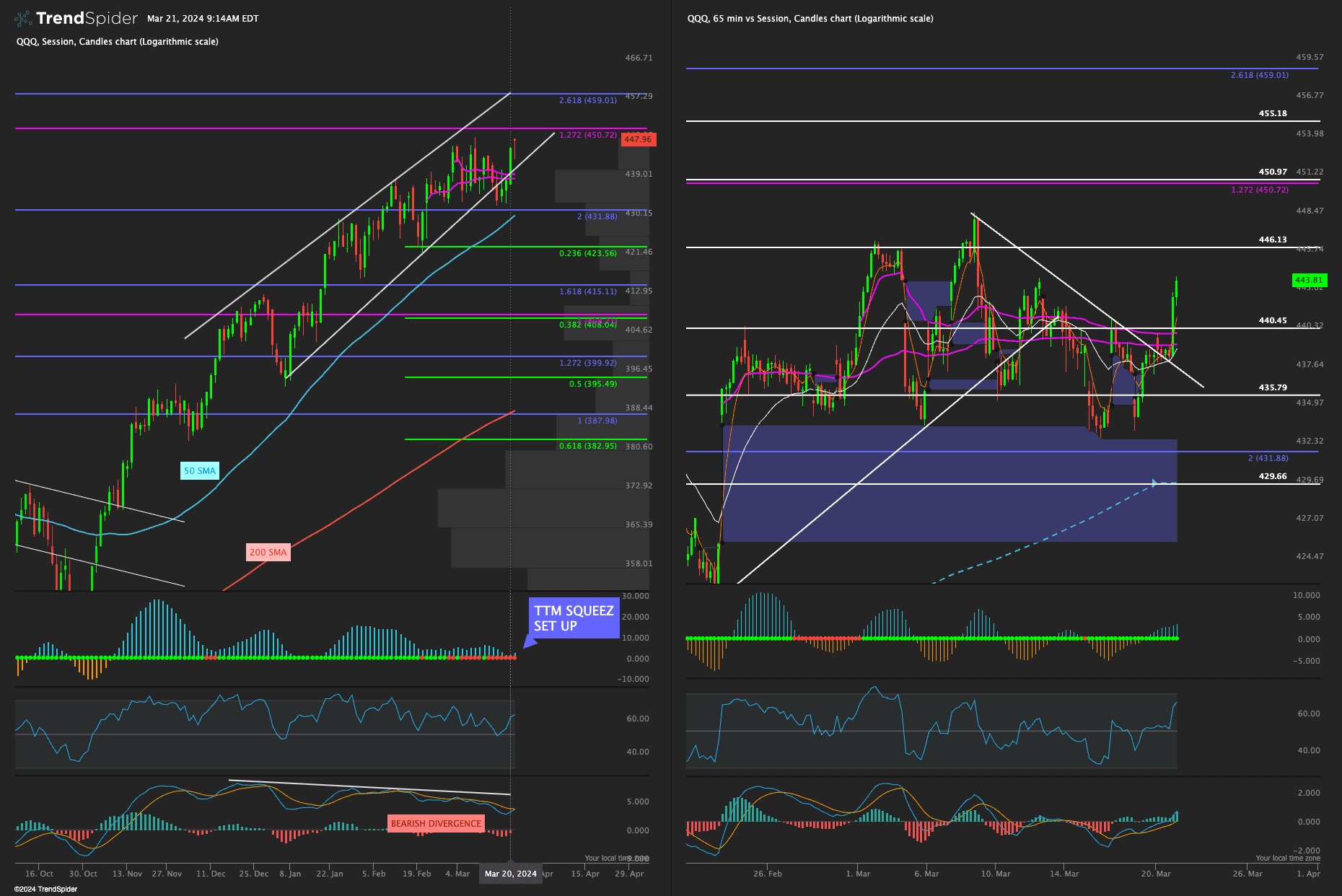Select the Mar 20, 2024 date marker
The height and width of the screenshot is (896, 1342).
(510, 874)
